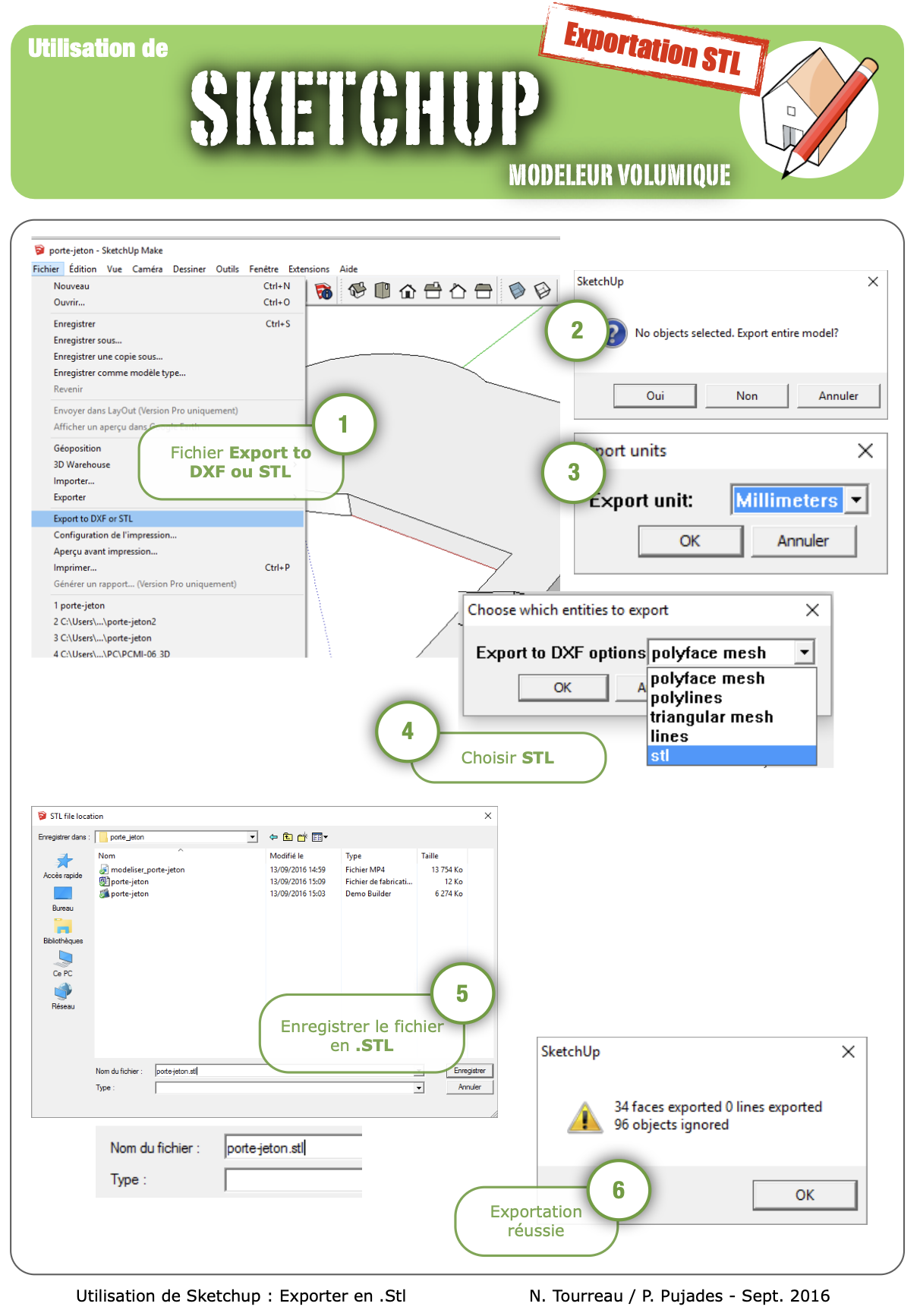Choose stl from the export options list

[x=731, y=756]
